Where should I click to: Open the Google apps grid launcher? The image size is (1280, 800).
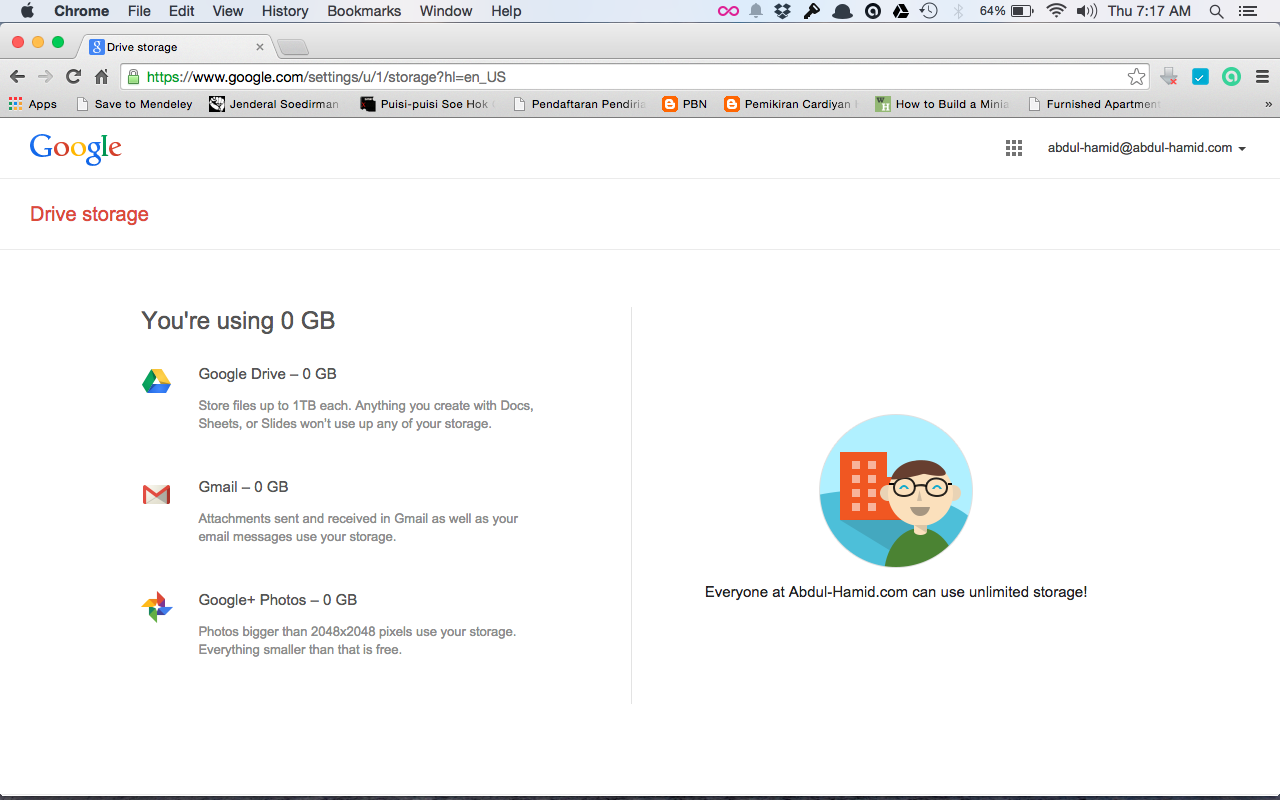point(1013,148)
